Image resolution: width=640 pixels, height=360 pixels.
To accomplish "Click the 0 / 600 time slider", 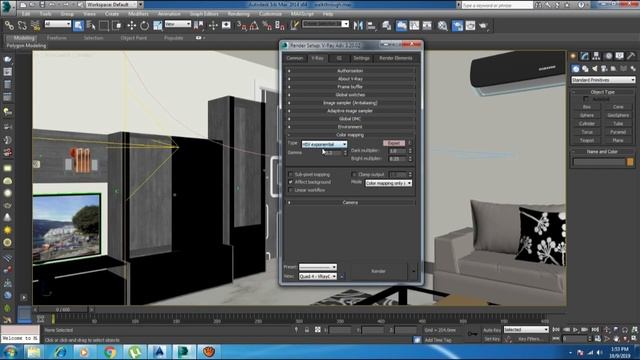I will [63, 310].
